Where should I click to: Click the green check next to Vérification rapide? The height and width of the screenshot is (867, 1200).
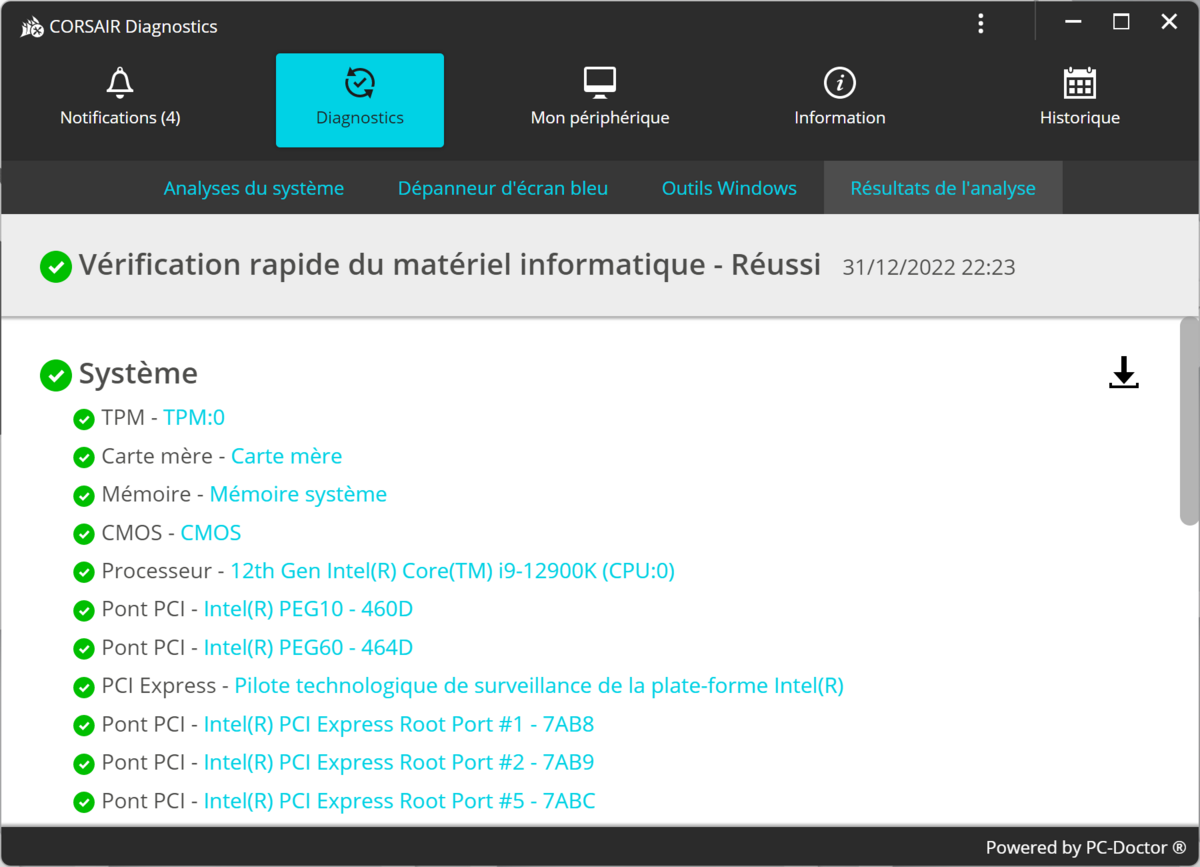pos(56,267)
